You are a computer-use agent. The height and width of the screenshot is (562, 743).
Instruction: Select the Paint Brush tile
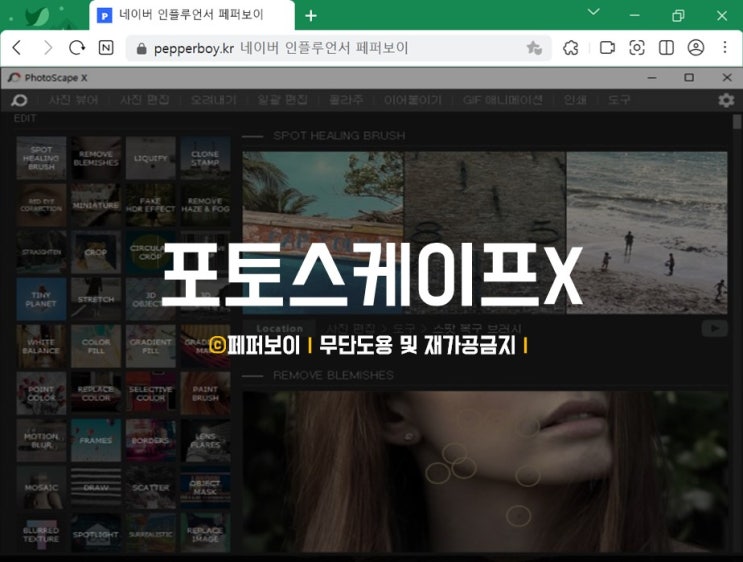[x=205, y=393]
